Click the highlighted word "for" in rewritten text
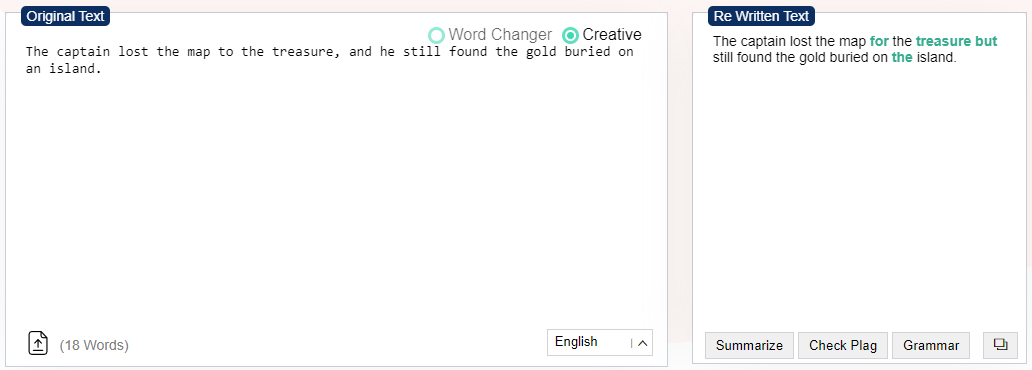 pyautogui.click(x=879, y=41)
